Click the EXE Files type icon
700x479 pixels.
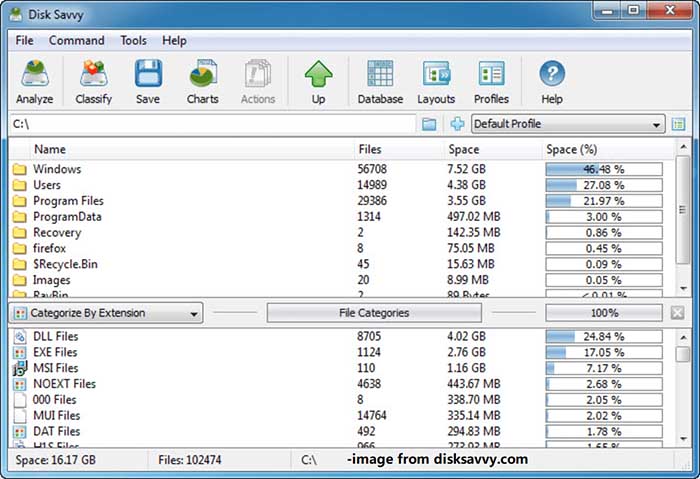click(x=20, y=352)
